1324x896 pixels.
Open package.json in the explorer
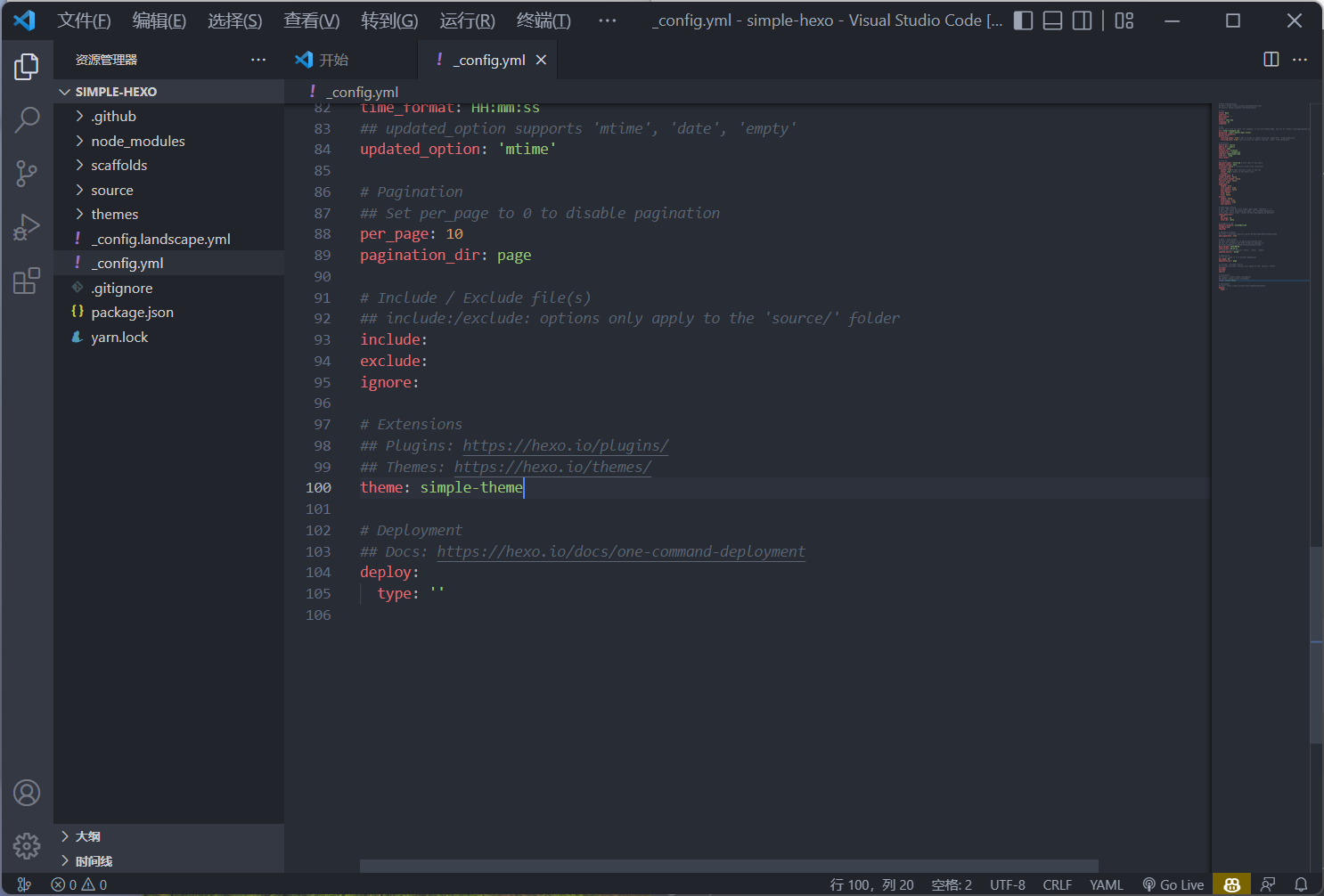(132, 313)
